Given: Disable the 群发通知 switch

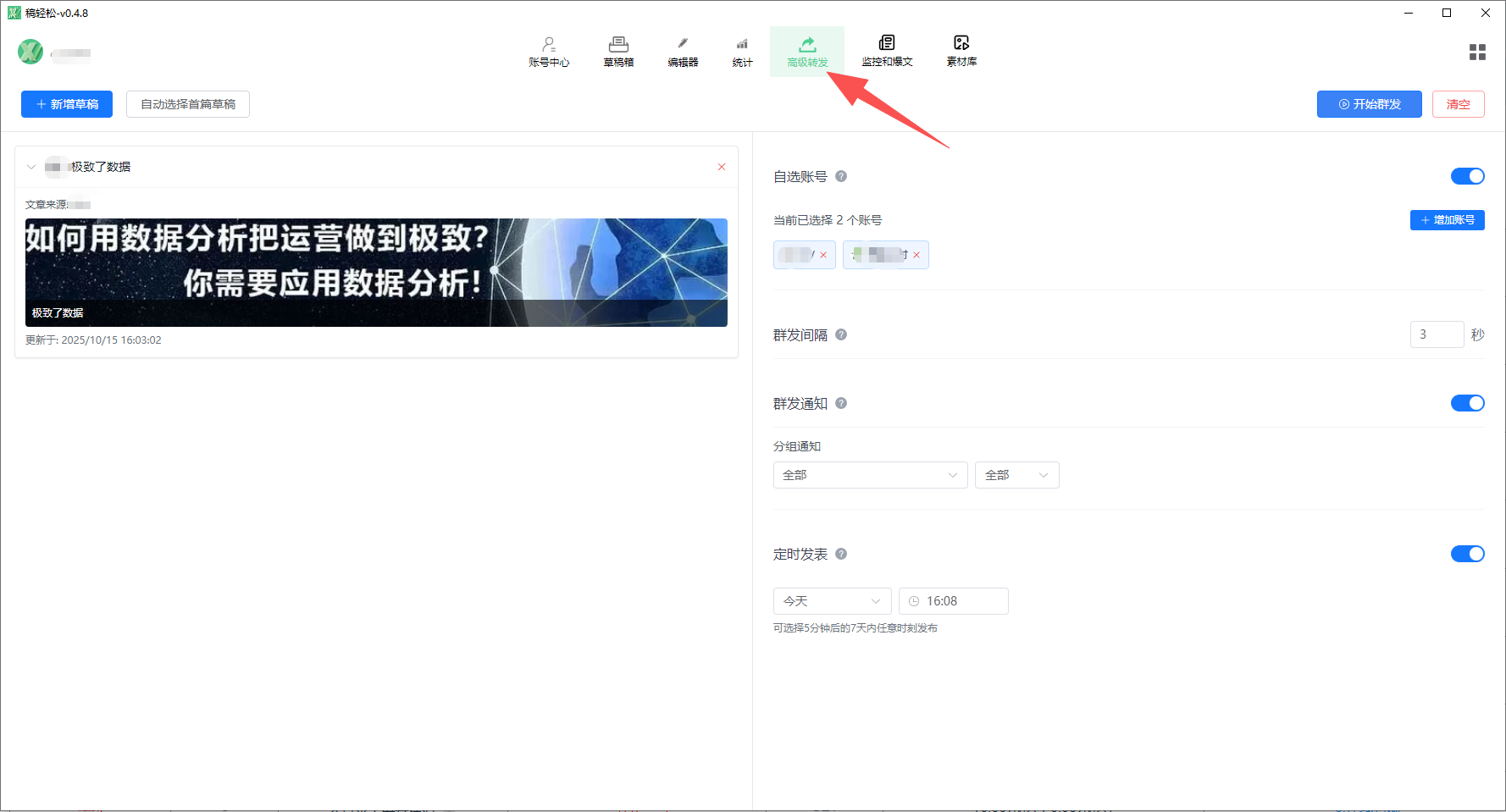Looking at the screenshot, I should click(1467, 403).
